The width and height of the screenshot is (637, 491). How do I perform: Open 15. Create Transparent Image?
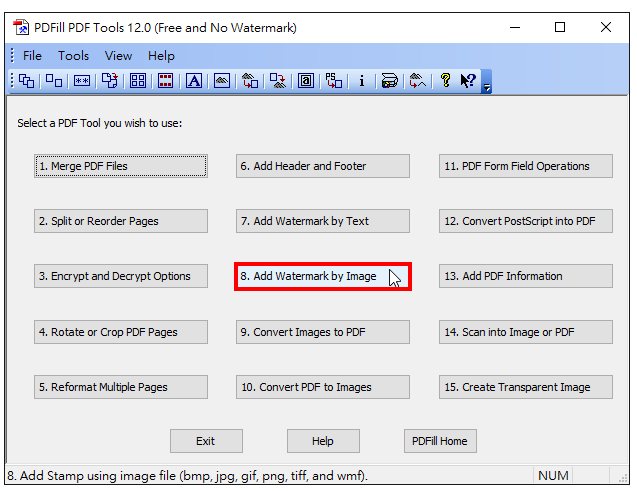pyautogui.click(x=526, y=387)
